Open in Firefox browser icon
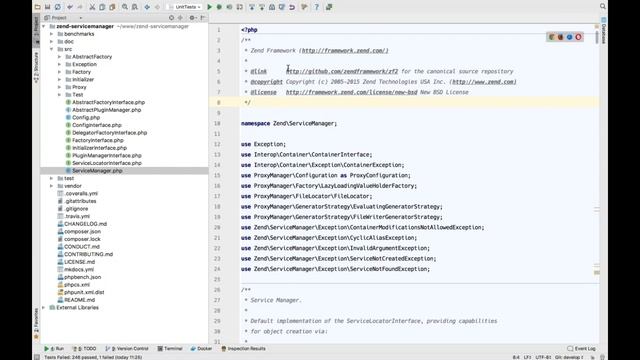 coord(561,37)
